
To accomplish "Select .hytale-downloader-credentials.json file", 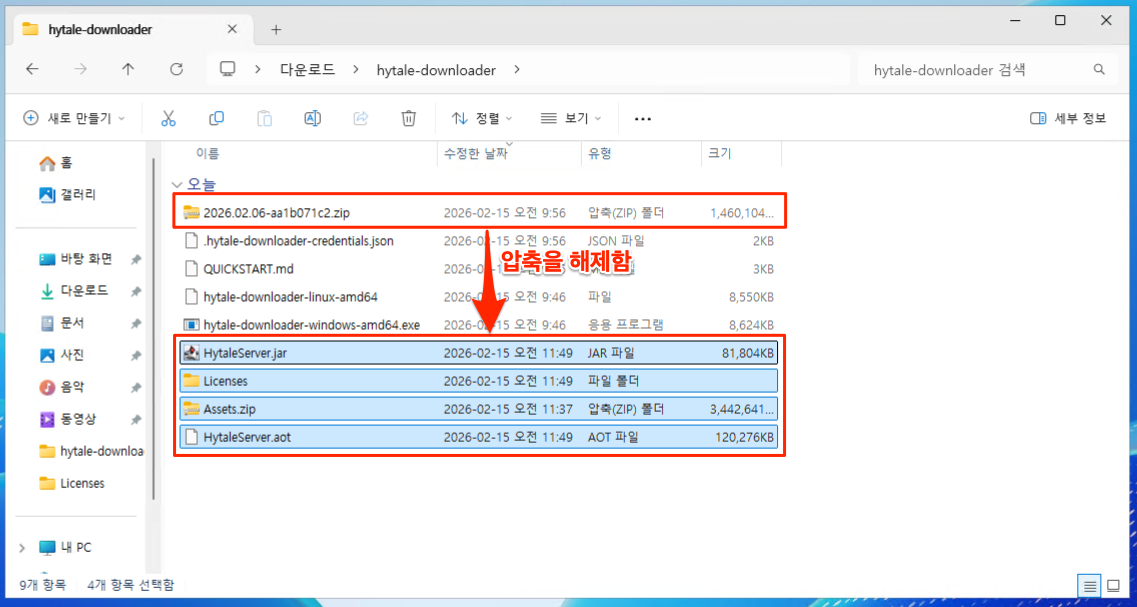I will (x=479, y=241).
